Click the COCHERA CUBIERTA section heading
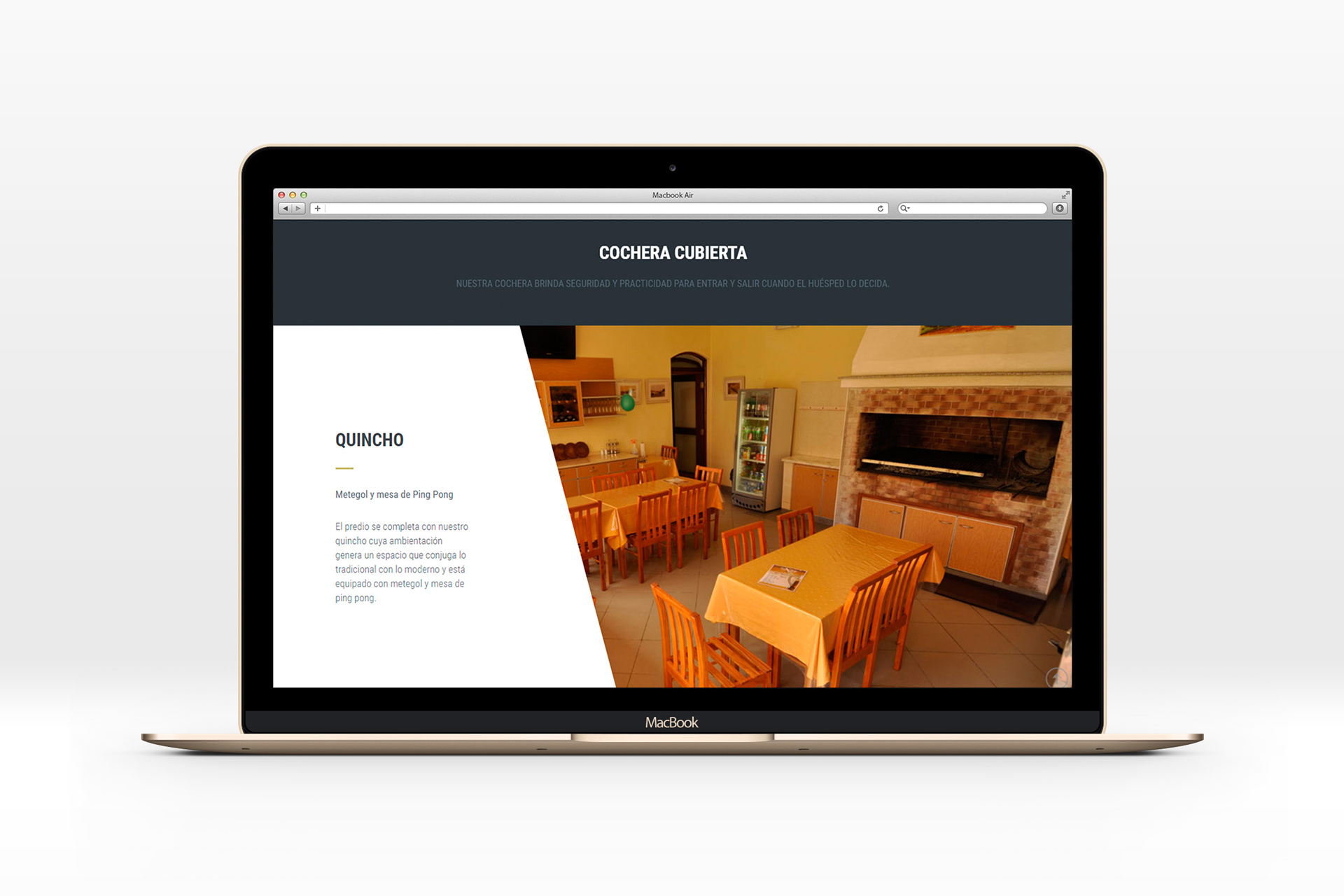The height and width of the screenshot is (896, 1344). click(673, 251)
